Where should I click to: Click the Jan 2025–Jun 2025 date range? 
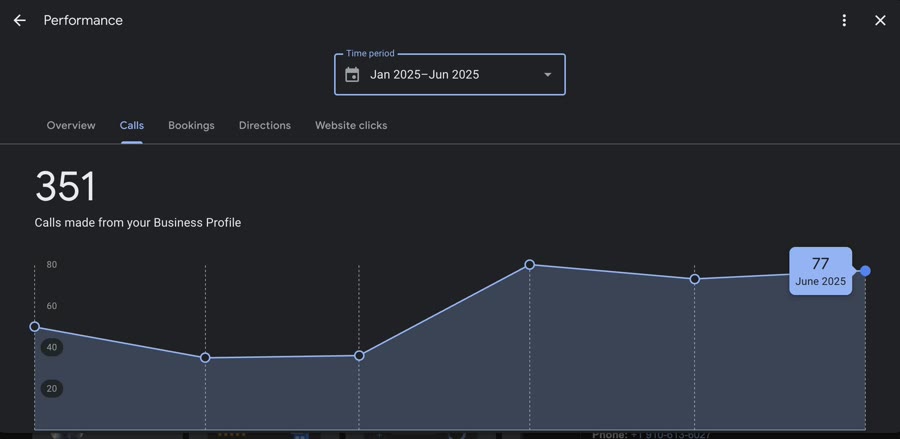[x=424, y=75]
